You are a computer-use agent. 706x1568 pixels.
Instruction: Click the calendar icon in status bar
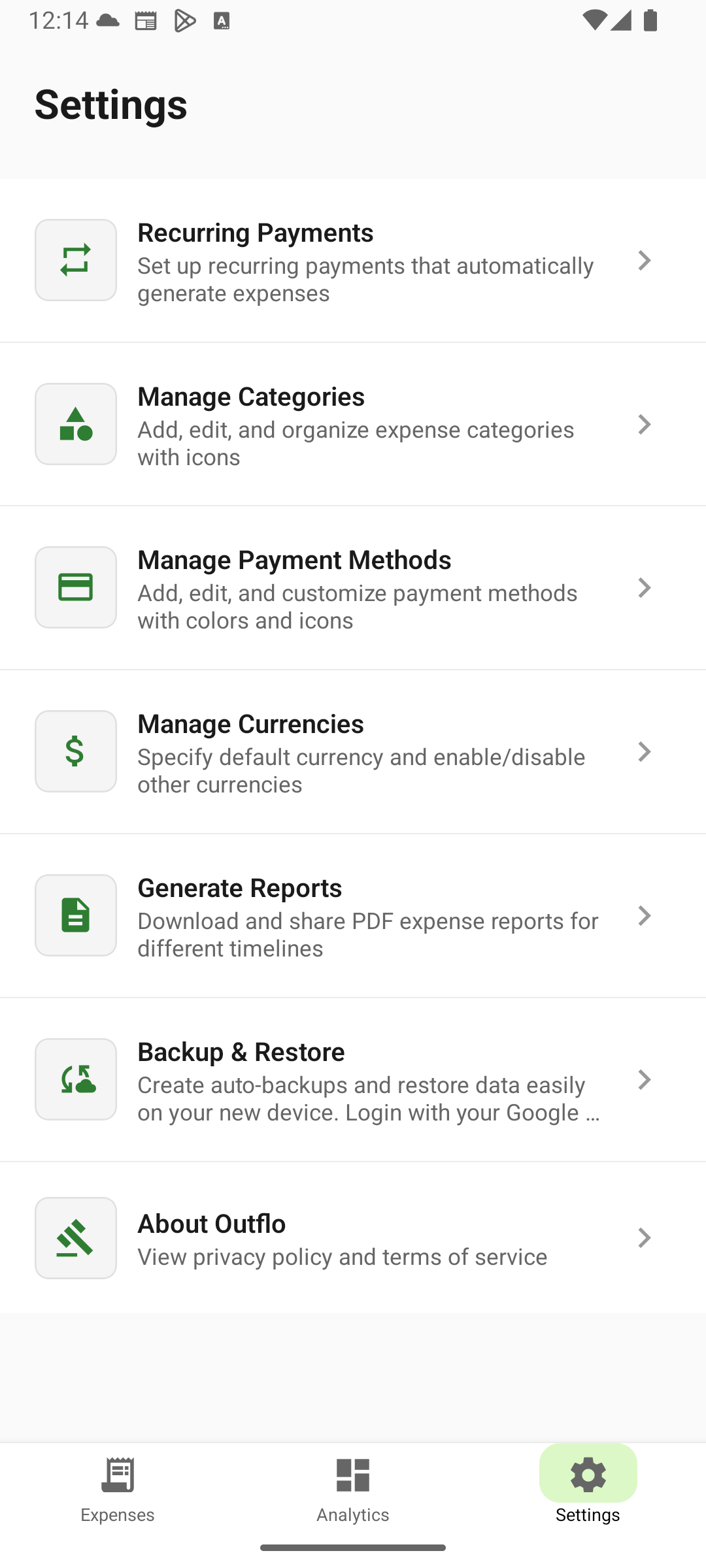145,22
